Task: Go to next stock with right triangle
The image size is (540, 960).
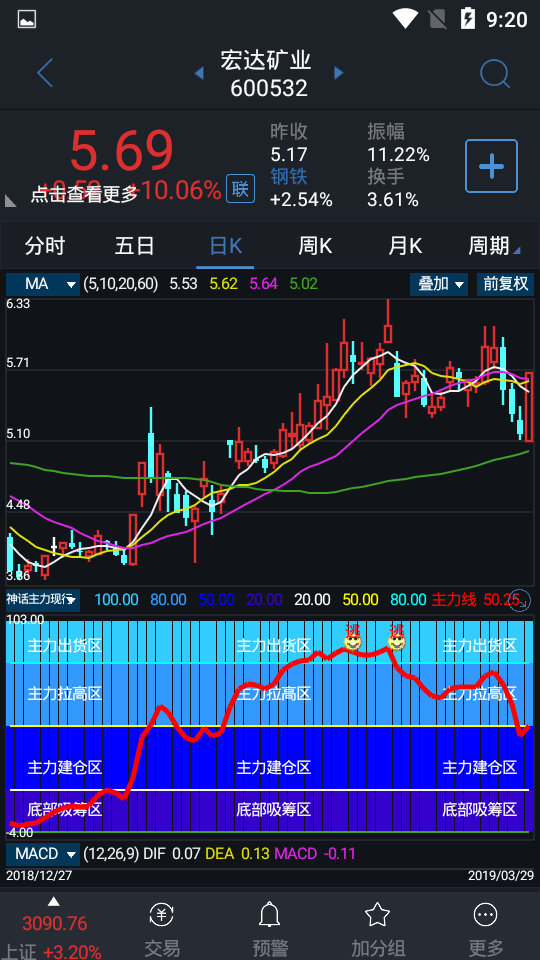Action: (x=339, y=73)
